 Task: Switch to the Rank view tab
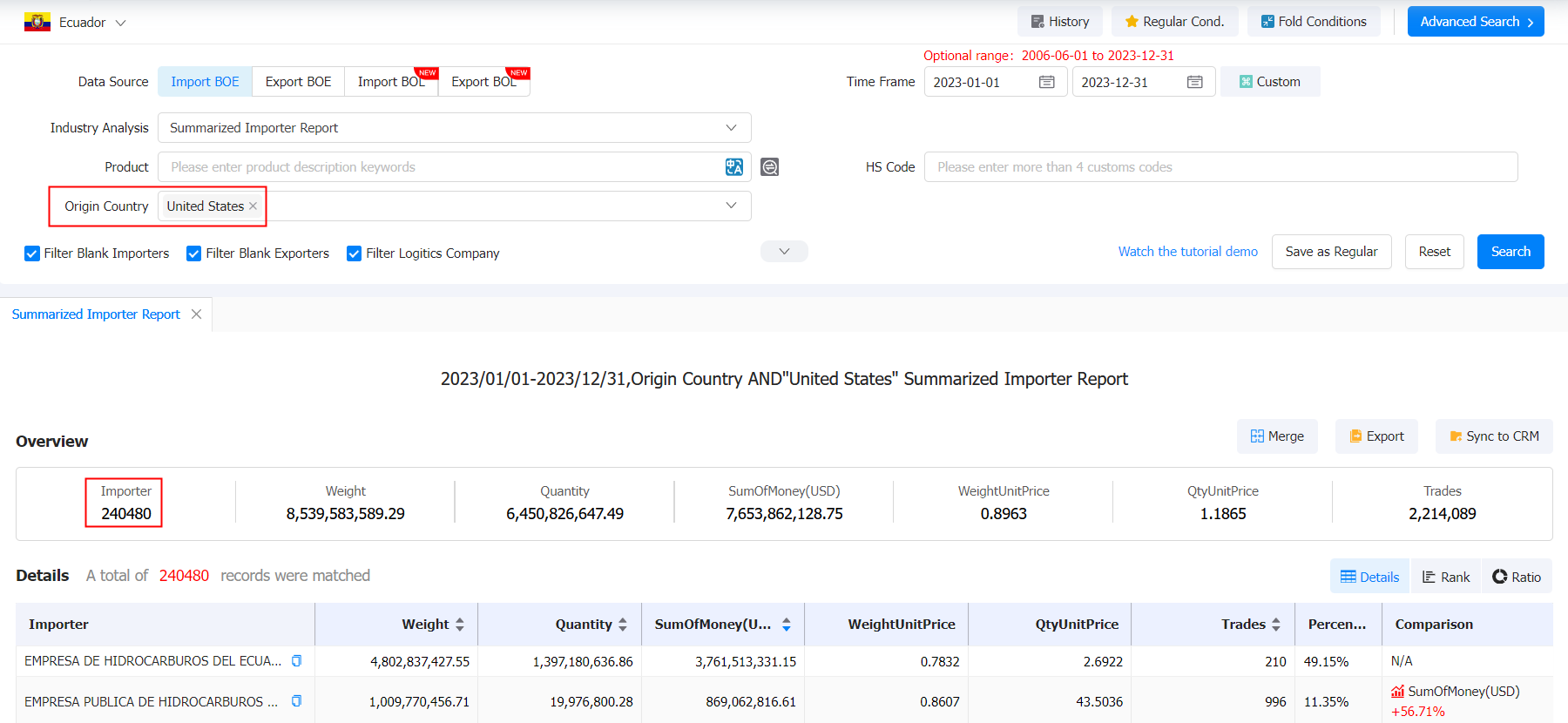coord(1446,577)
